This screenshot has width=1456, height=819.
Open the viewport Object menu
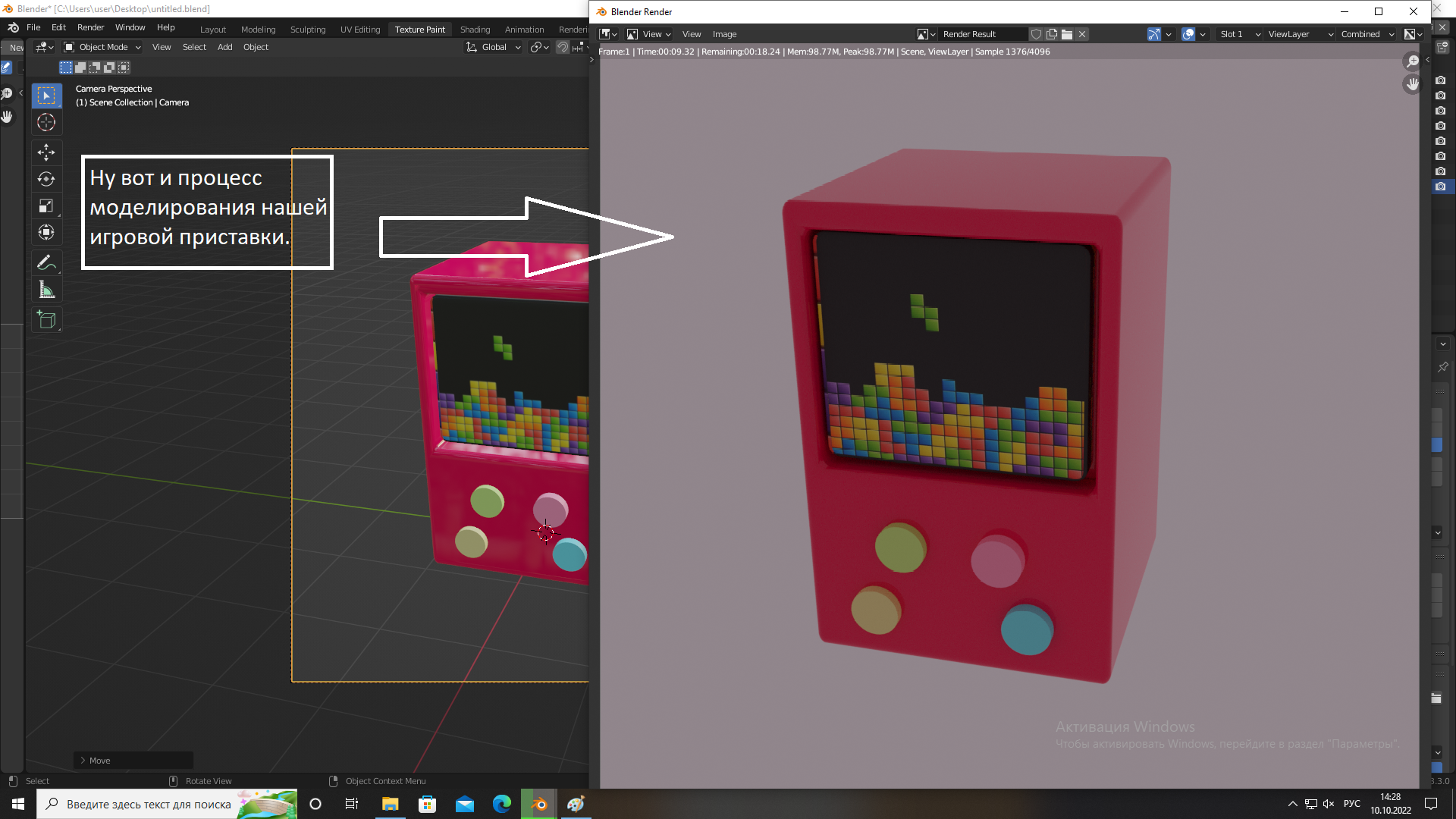[x=256, y=47]
